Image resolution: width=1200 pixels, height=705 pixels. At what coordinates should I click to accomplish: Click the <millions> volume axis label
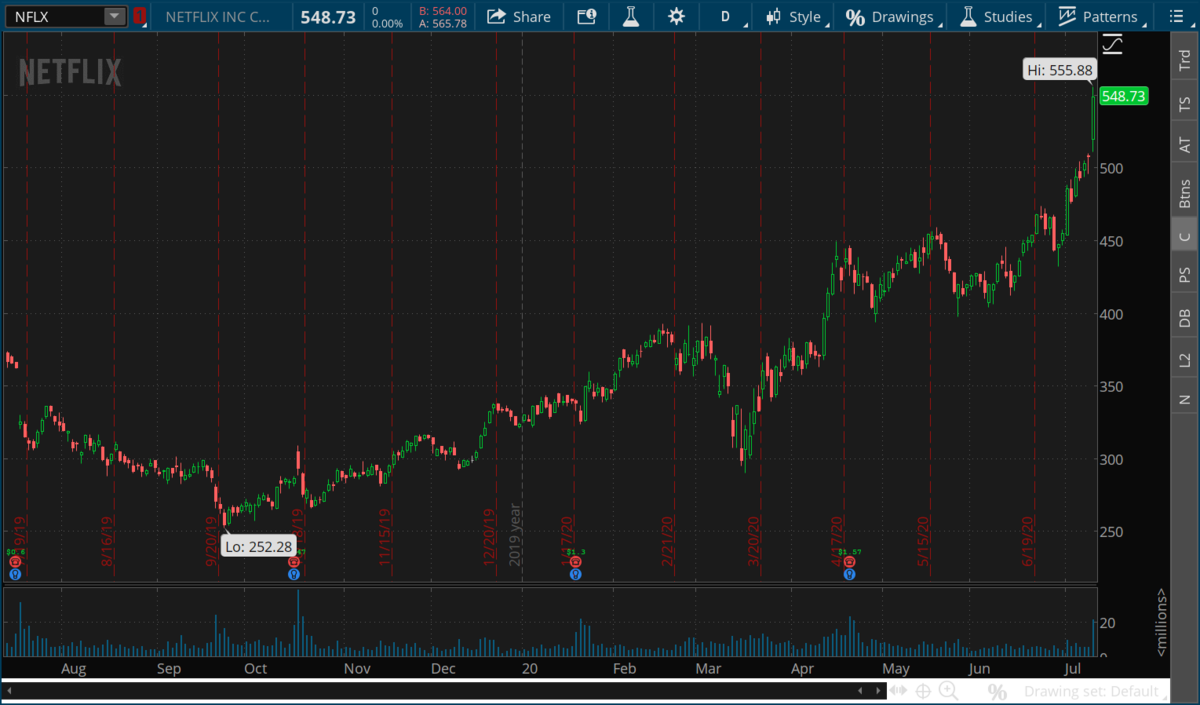pyautogui.click(x=1161, y=622)
